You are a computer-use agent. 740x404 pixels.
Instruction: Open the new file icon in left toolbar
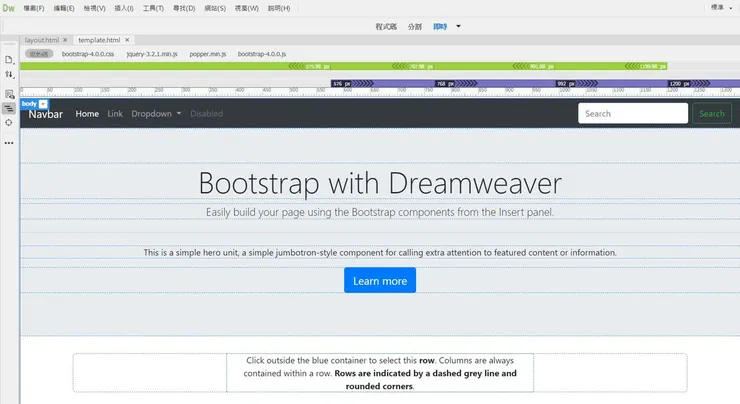click(9, 60)
